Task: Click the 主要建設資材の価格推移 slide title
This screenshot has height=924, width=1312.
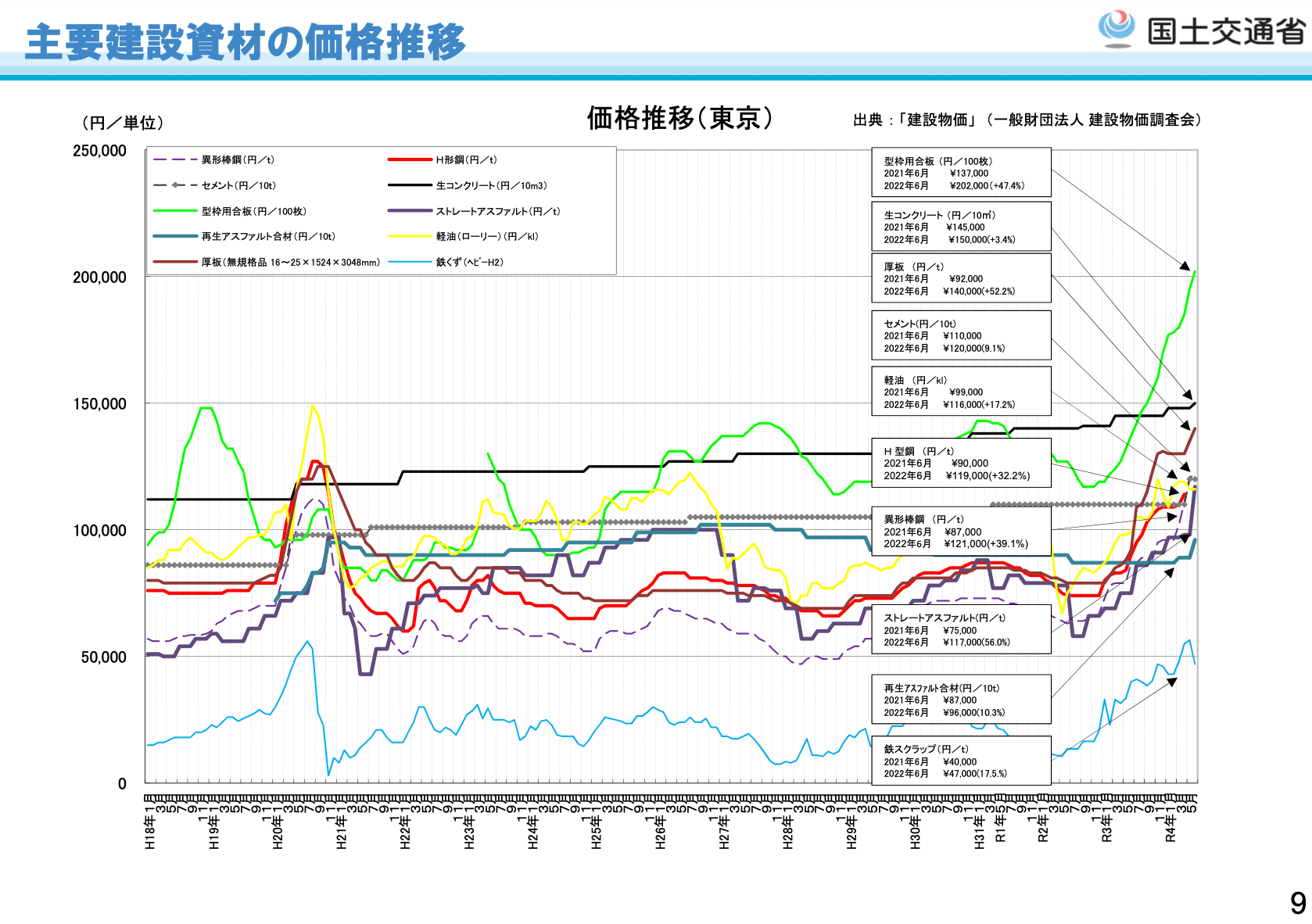Action: [246, 42]
